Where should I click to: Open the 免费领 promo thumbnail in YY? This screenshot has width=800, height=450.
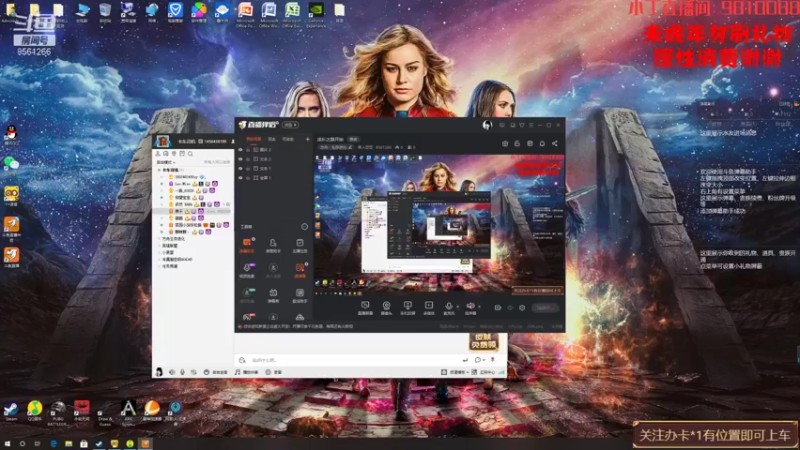(x=483, y=341)
